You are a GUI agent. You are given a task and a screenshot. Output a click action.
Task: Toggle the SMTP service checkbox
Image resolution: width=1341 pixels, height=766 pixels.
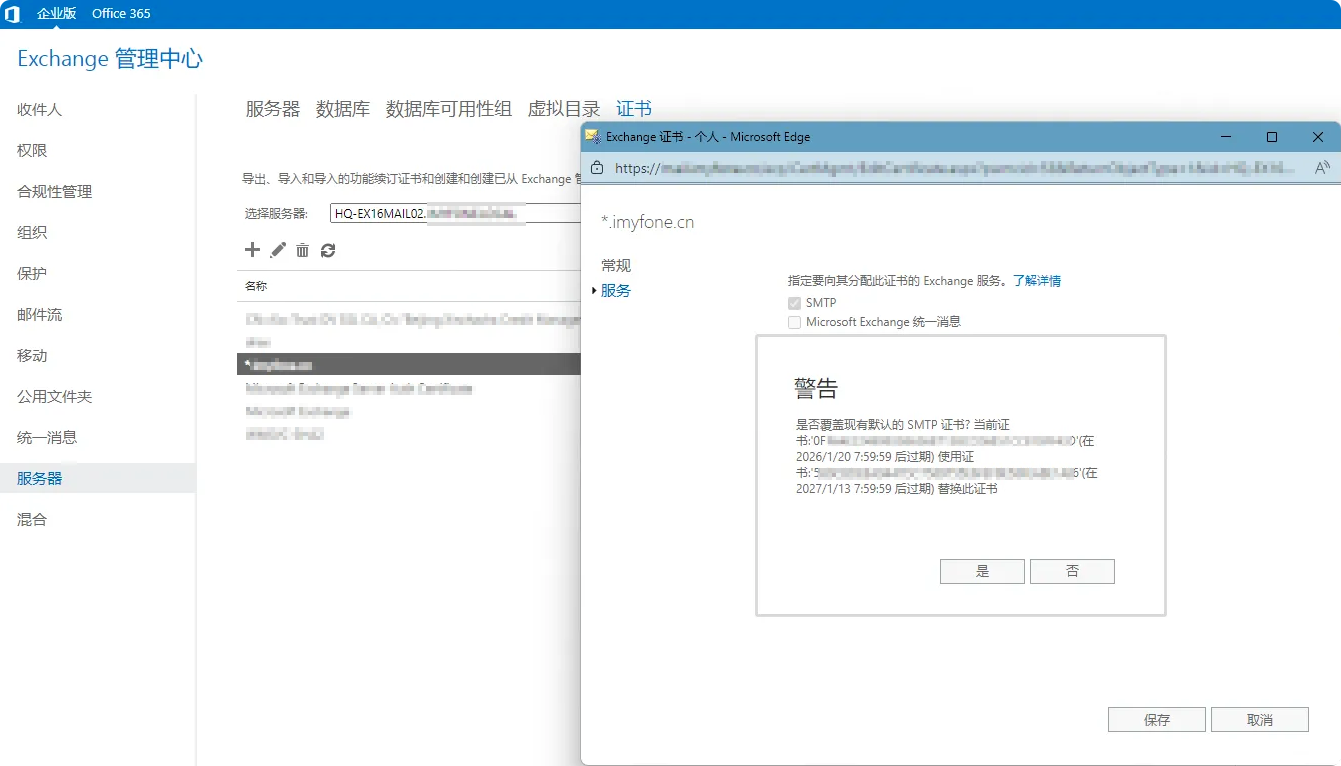(794, 303)
